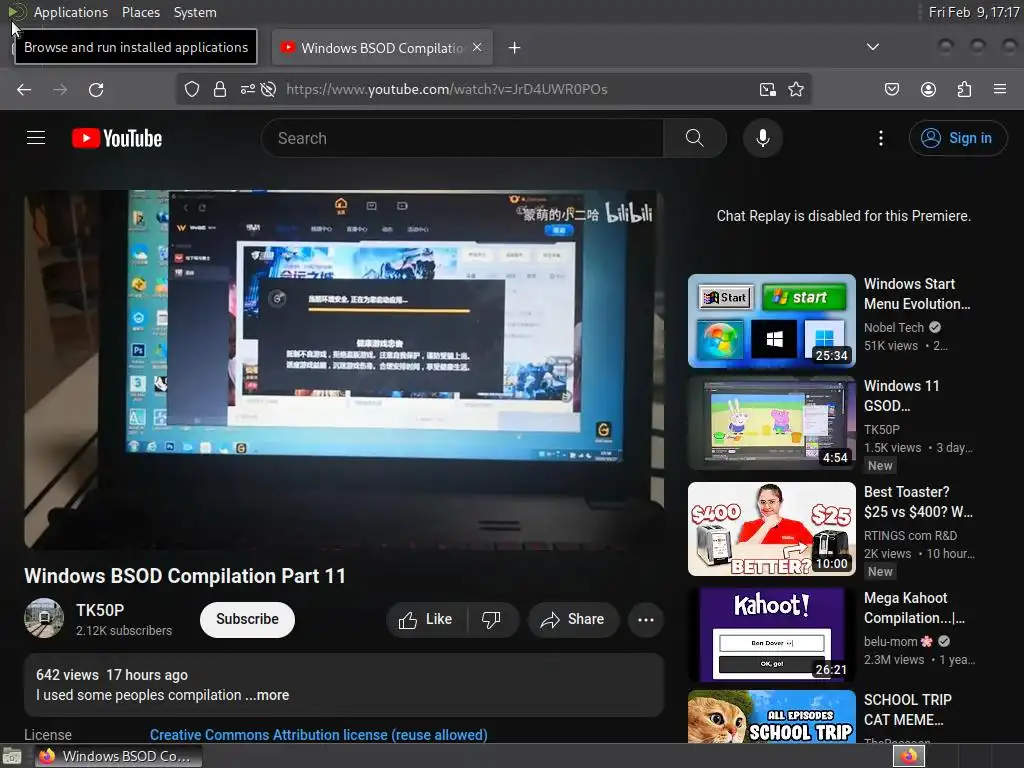This screenshot has width=1024, height=768.
Task: Click the address bar URL
Action: coord(447,89)
